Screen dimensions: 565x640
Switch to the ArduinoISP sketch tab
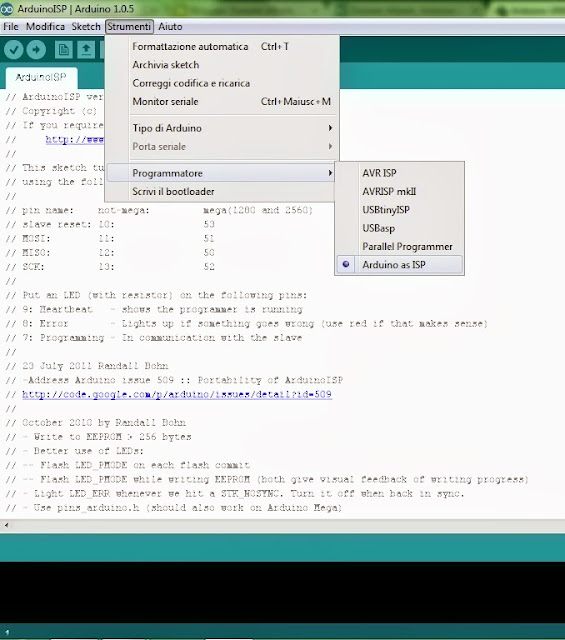pyautogui.click(x=41, y=77)
